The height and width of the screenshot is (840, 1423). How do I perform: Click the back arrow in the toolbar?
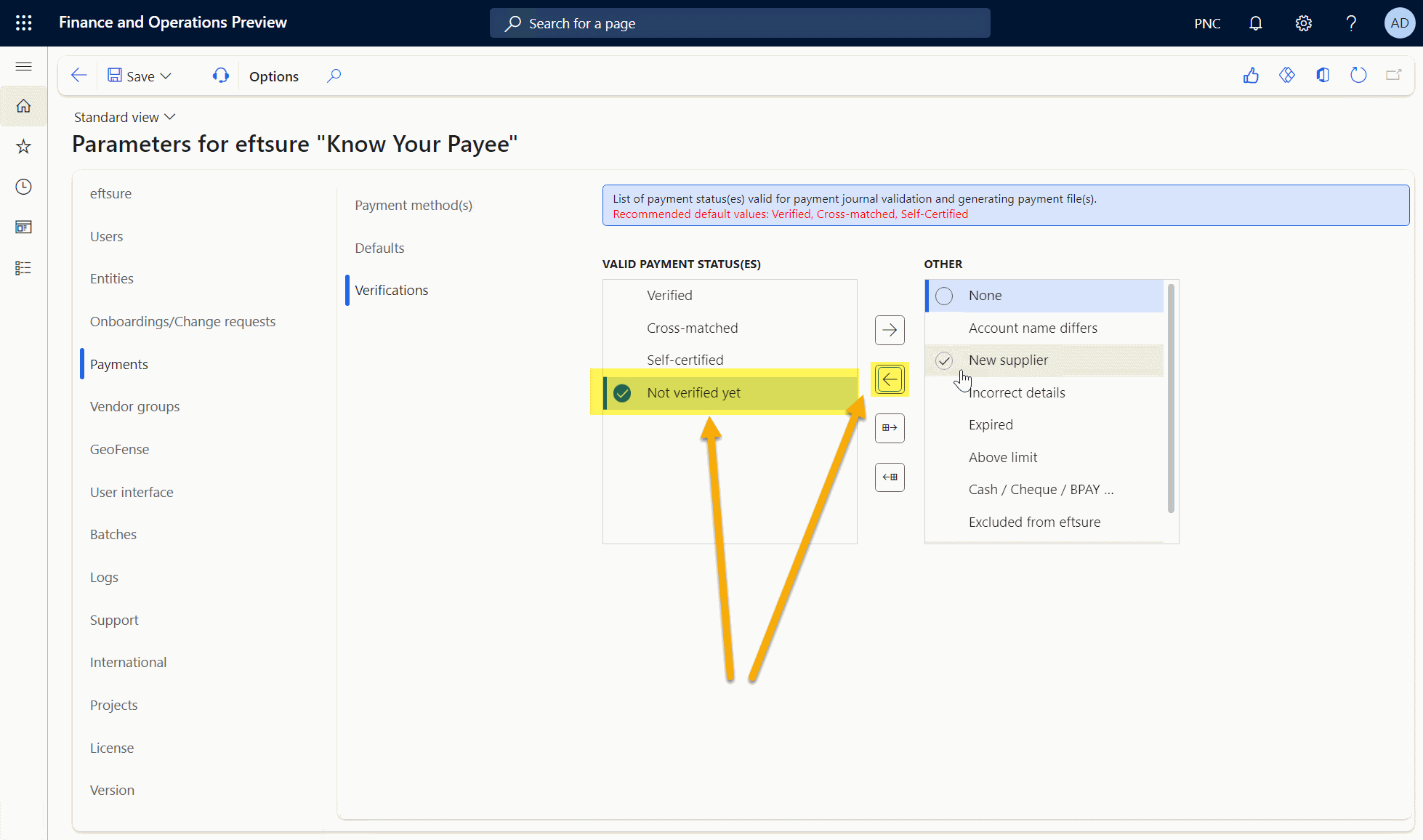(78, 76)
